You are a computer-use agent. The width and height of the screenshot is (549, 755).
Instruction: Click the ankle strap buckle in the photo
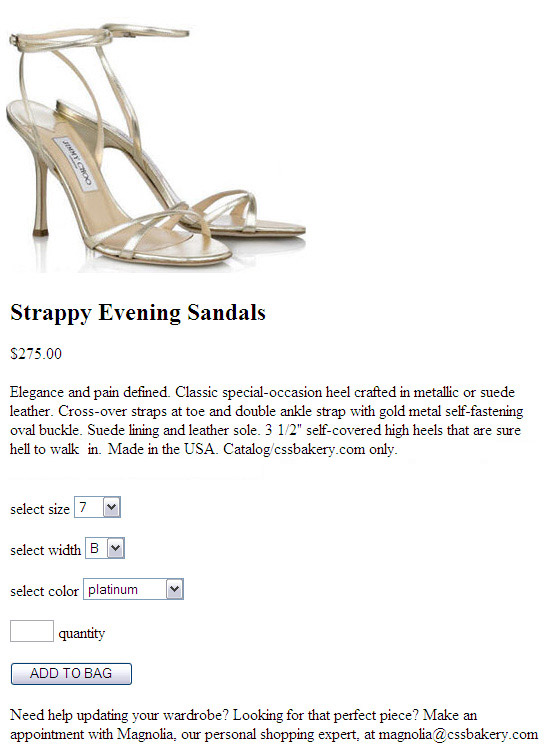click(16, 40)
